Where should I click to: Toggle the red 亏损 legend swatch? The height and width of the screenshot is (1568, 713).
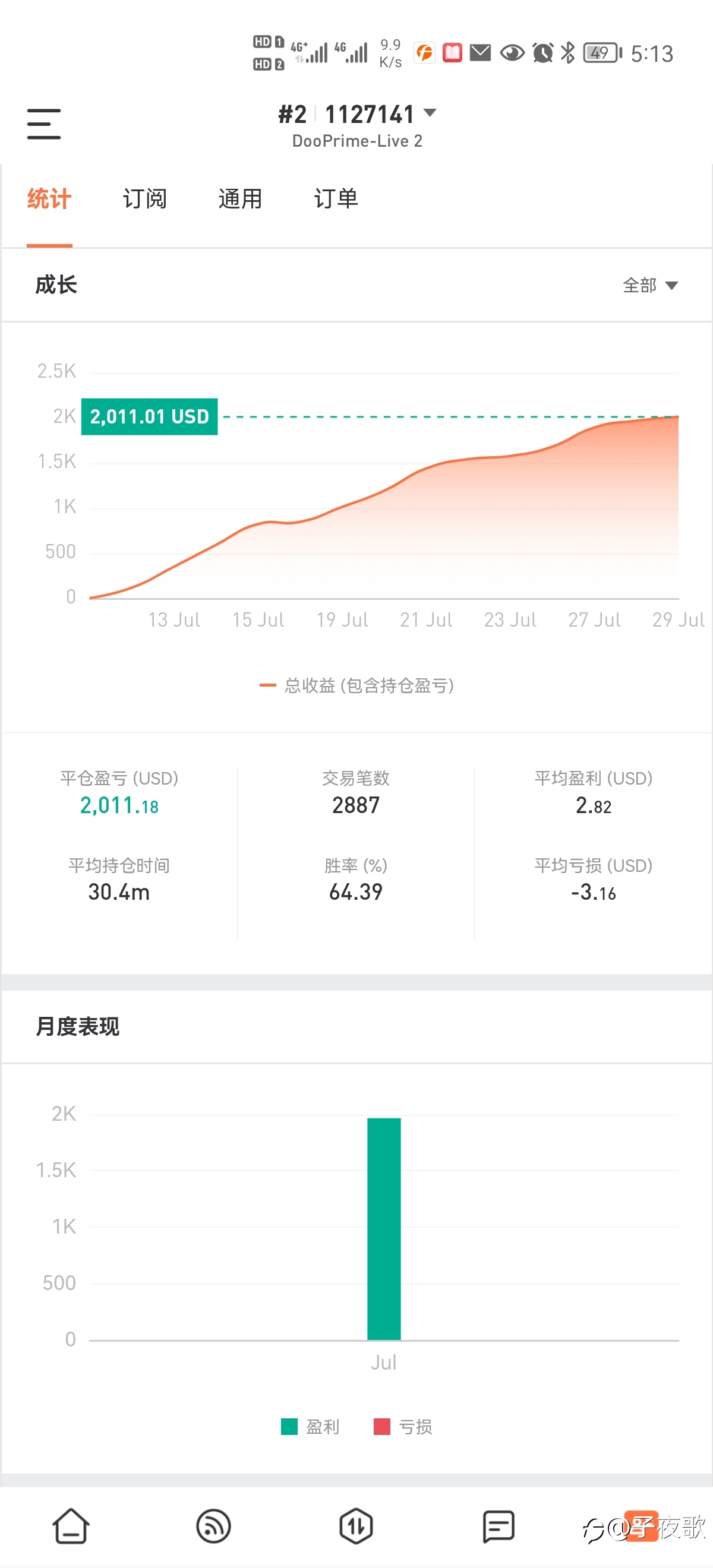point(382,1426)
